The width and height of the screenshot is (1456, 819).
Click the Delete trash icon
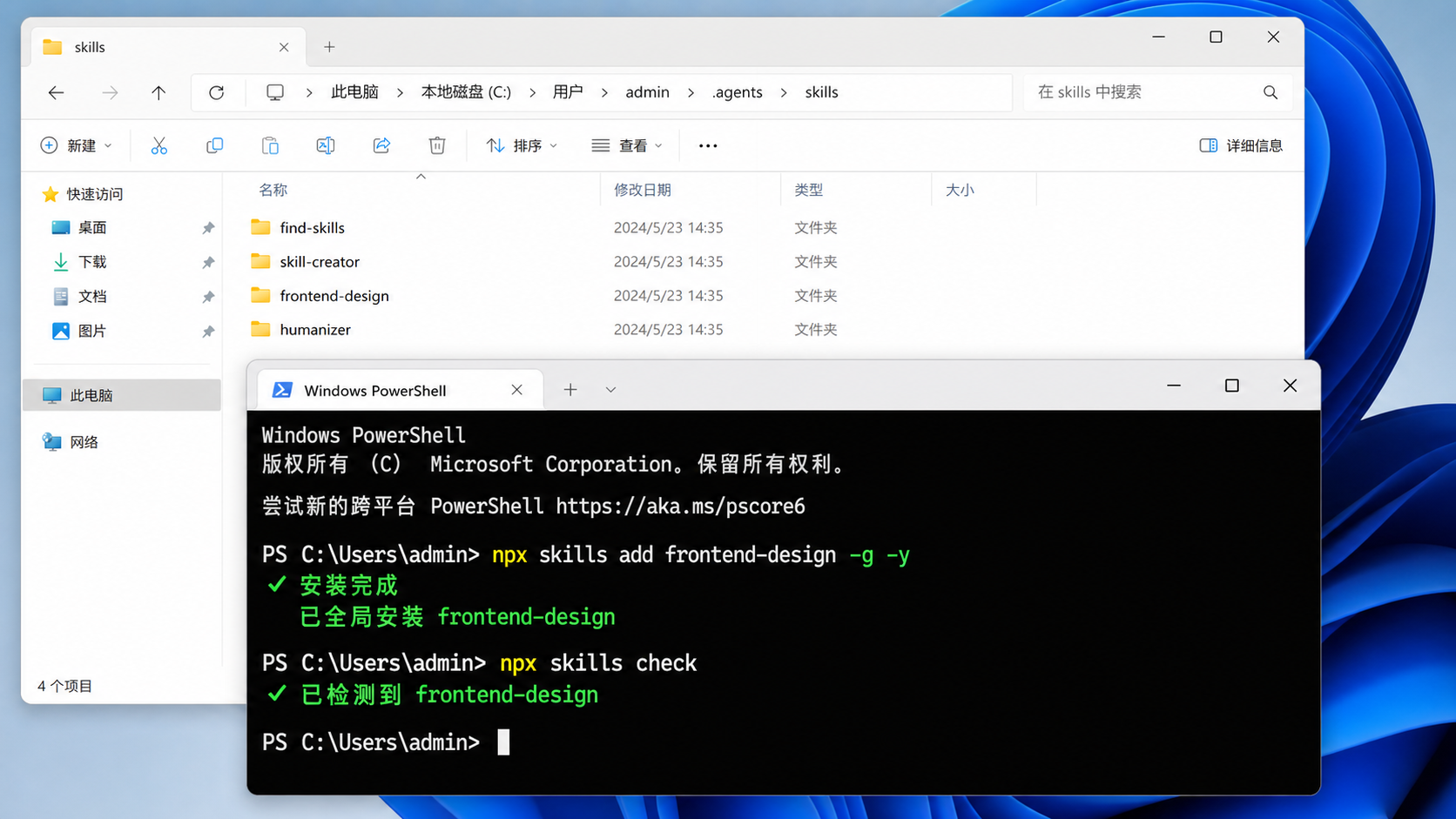[437, 145]
